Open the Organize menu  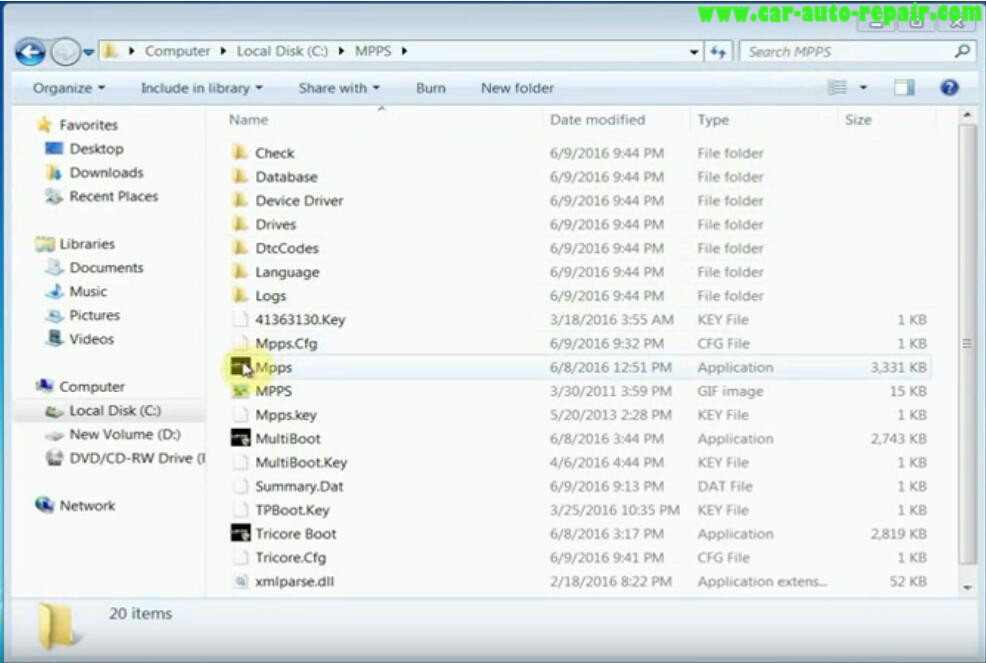(69, 88)
